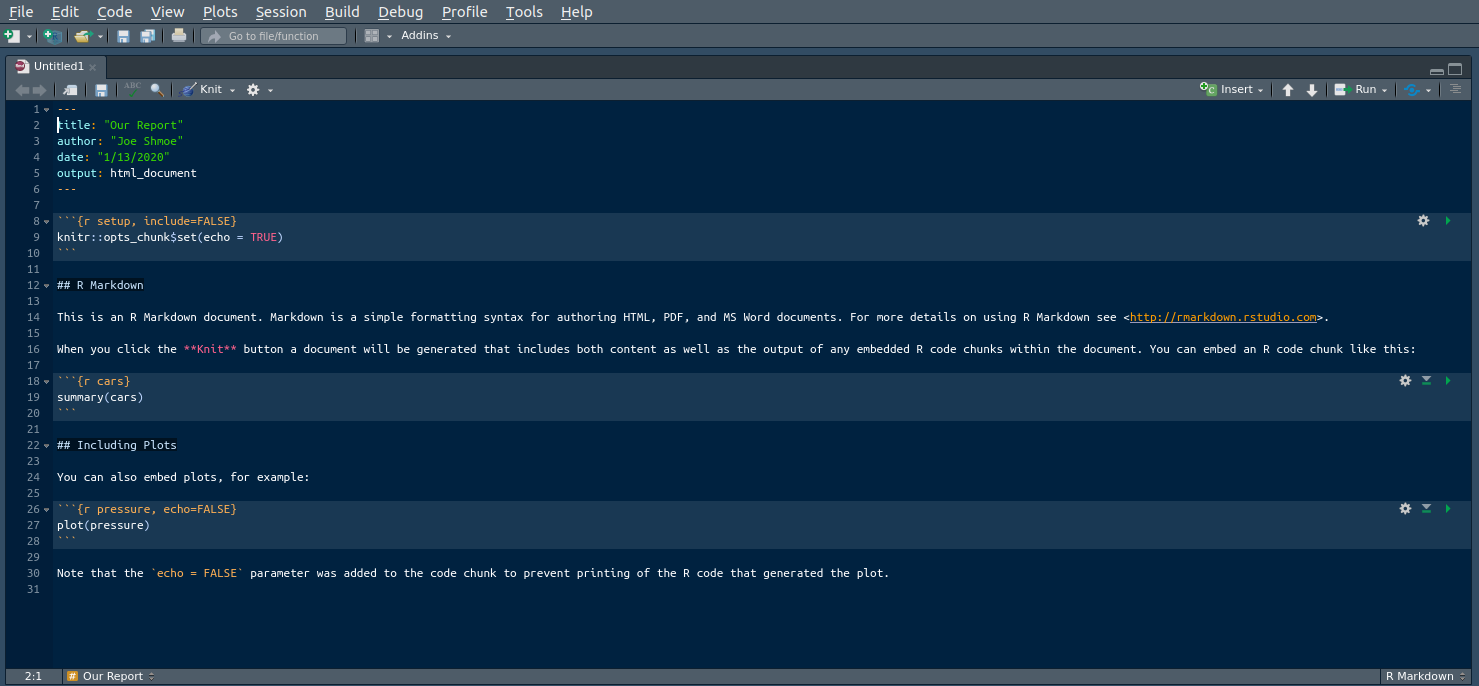Toggle the document outline pane

[1455, 89]
